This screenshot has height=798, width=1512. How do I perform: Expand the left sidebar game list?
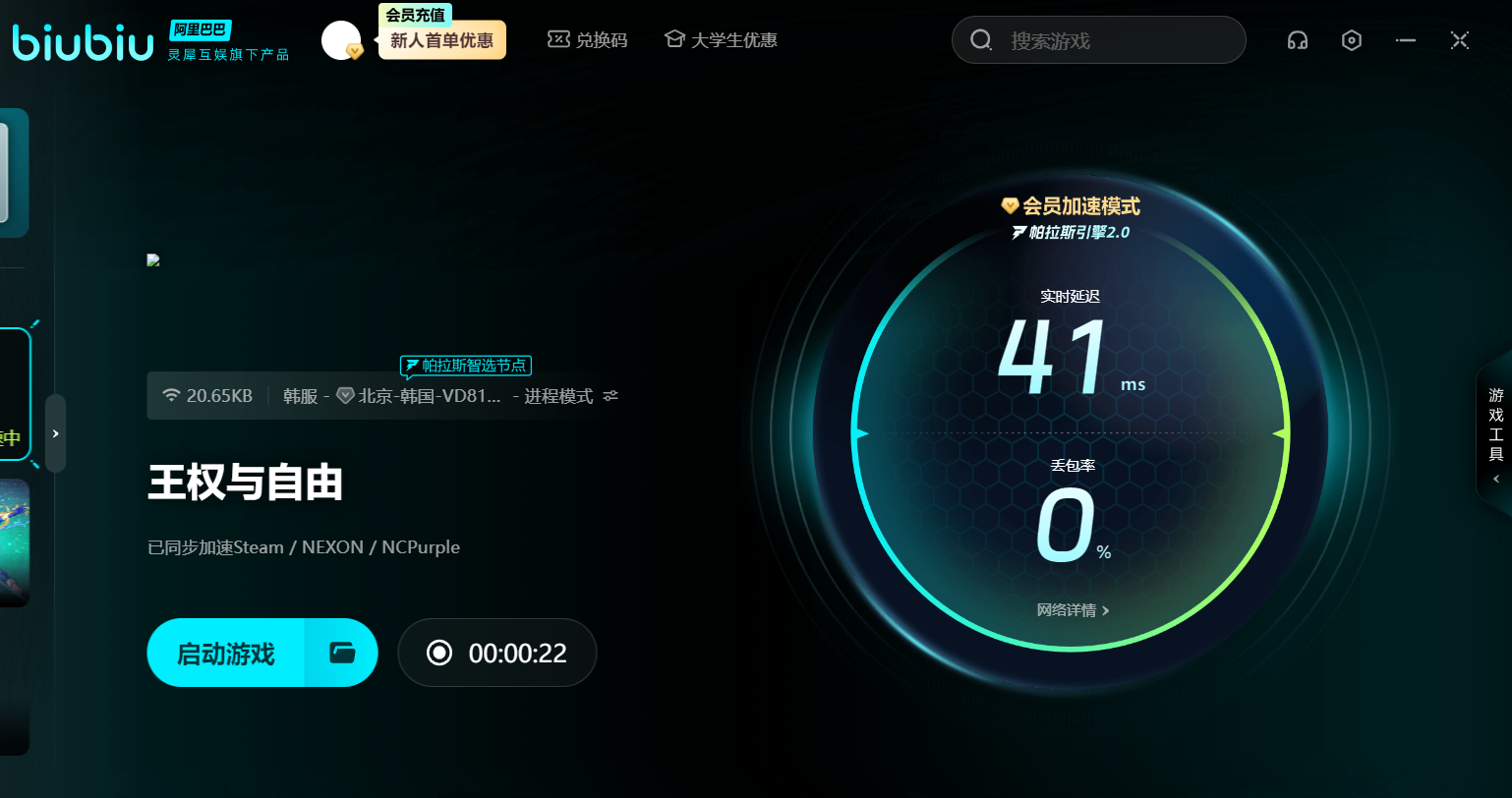(55, 433)
